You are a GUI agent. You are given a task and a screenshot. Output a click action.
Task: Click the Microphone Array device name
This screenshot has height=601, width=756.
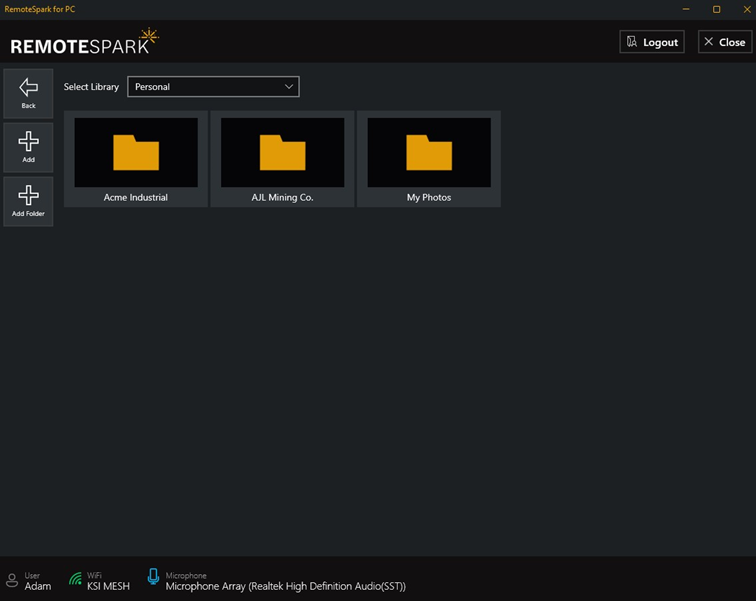[x=285, y=586]
